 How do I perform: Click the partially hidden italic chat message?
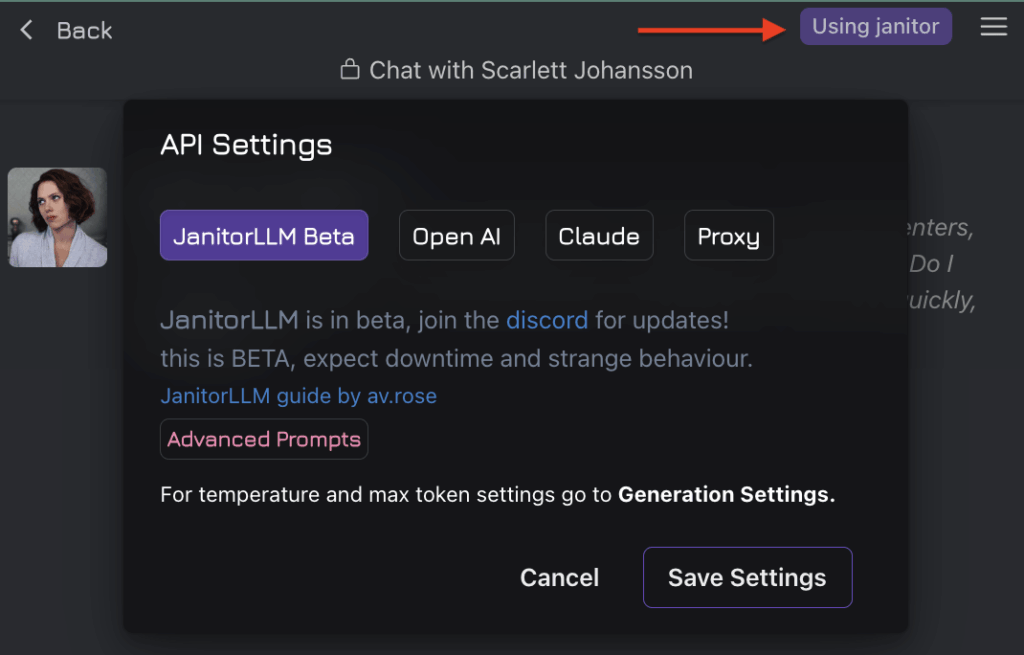pyautogui.click(x=940, y=264)
